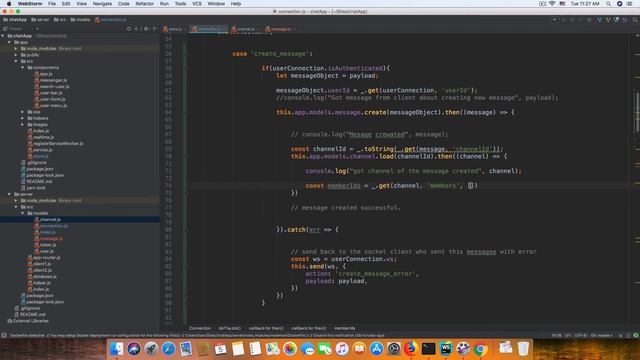Screen dimensions: 640x360
Task: Open Photos from the dock
Action: [290, 349]
